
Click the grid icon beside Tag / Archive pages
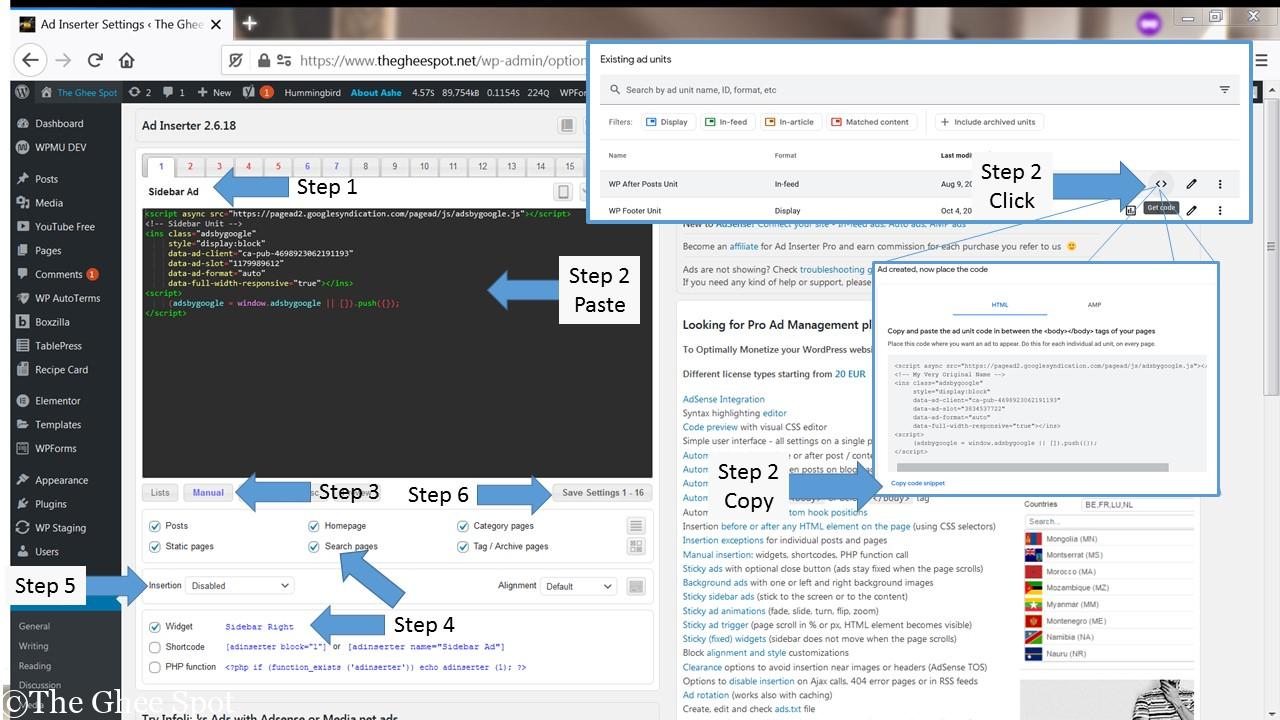(x=636, y=546)
